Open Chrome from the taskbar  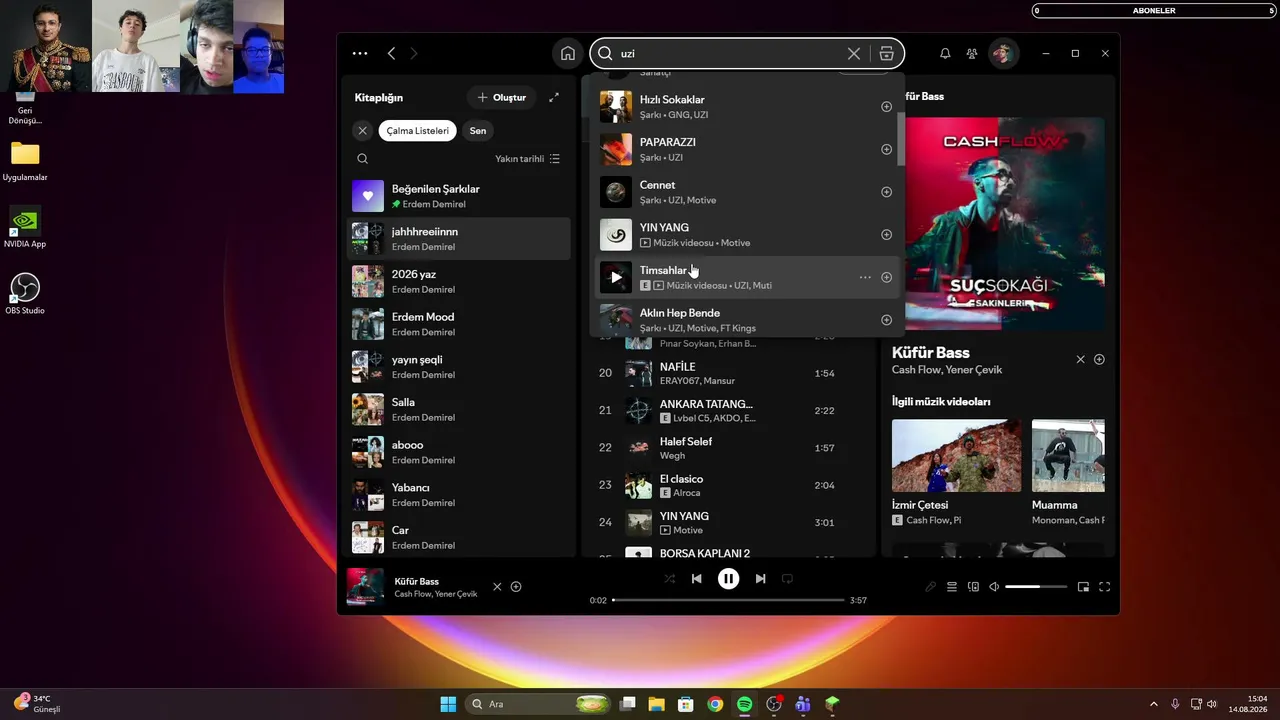click(x=715, y=704)
